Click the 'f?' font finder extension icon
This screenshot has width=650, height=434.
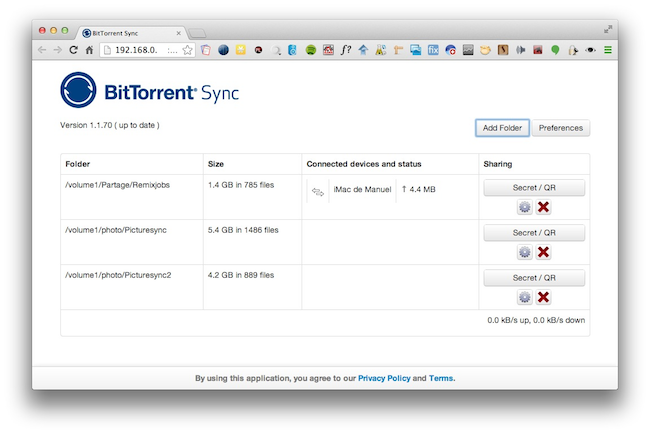[x=345, y=50]
